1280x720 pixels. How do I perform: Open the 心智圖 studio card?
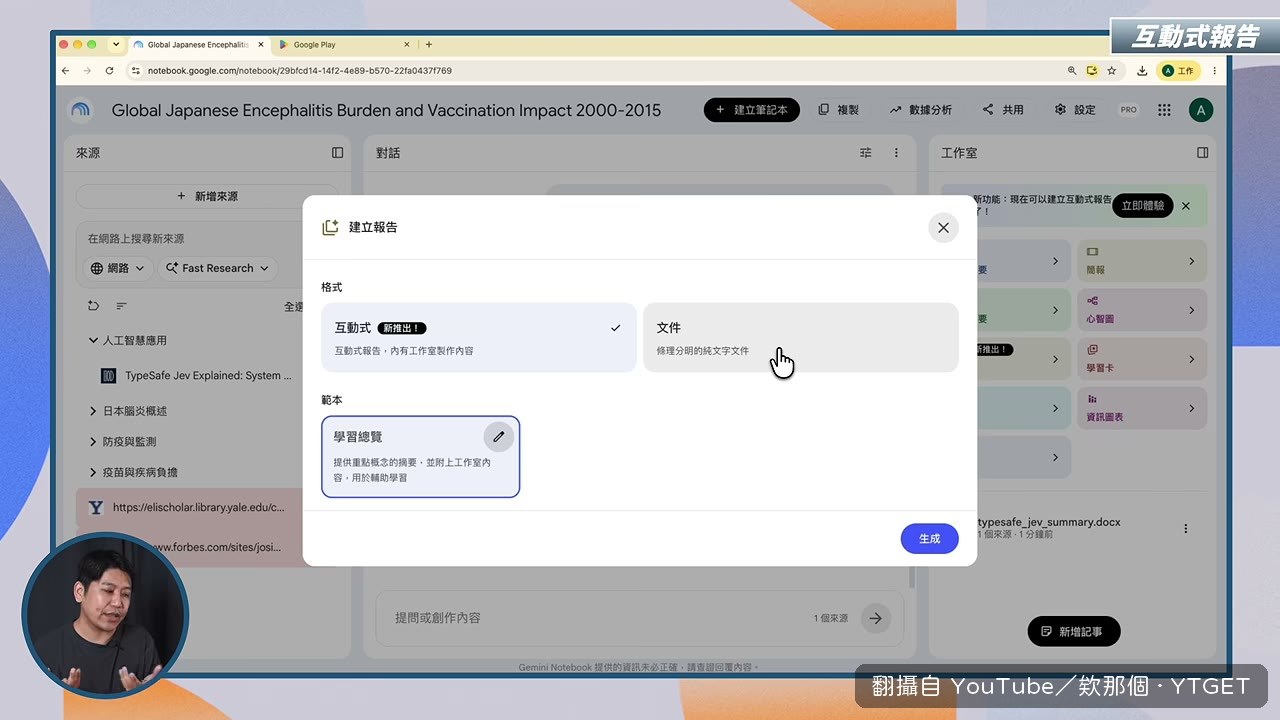(1142, 310)
